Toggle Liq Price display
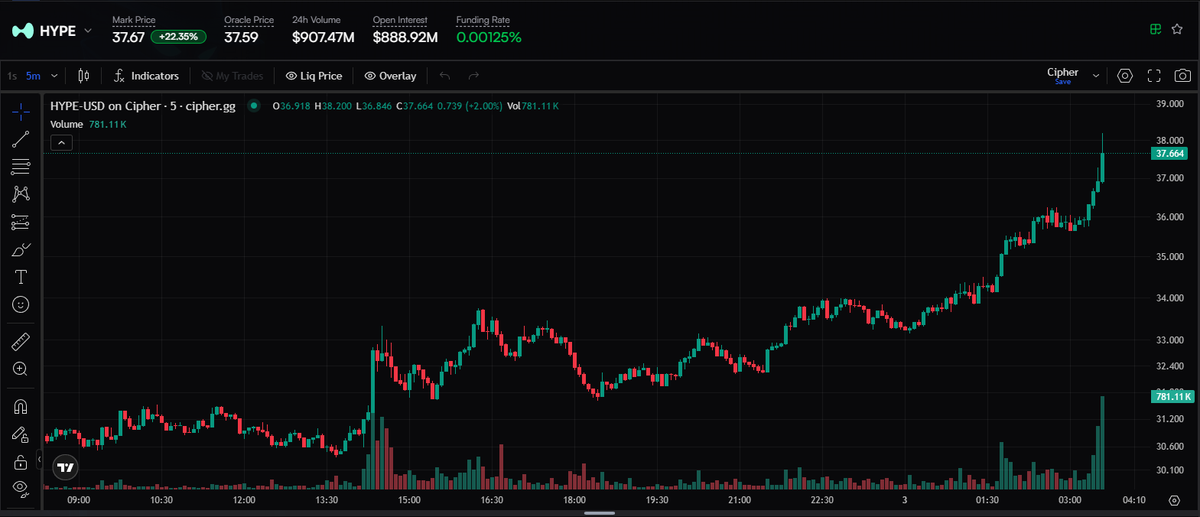1200x517 pixels. (314, 76)
